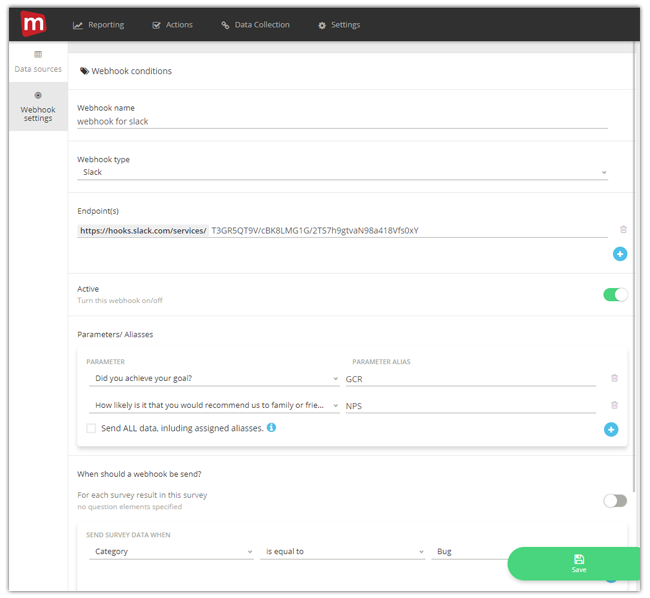
Task: Go to Data sources sidebar tab
Action: pos(38,62)
